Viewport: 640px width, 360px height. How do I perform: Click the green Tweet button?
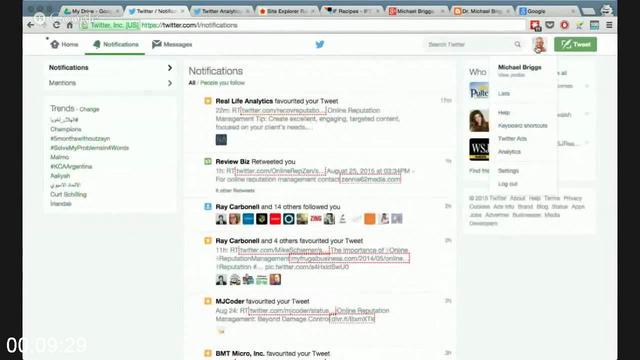575,44
